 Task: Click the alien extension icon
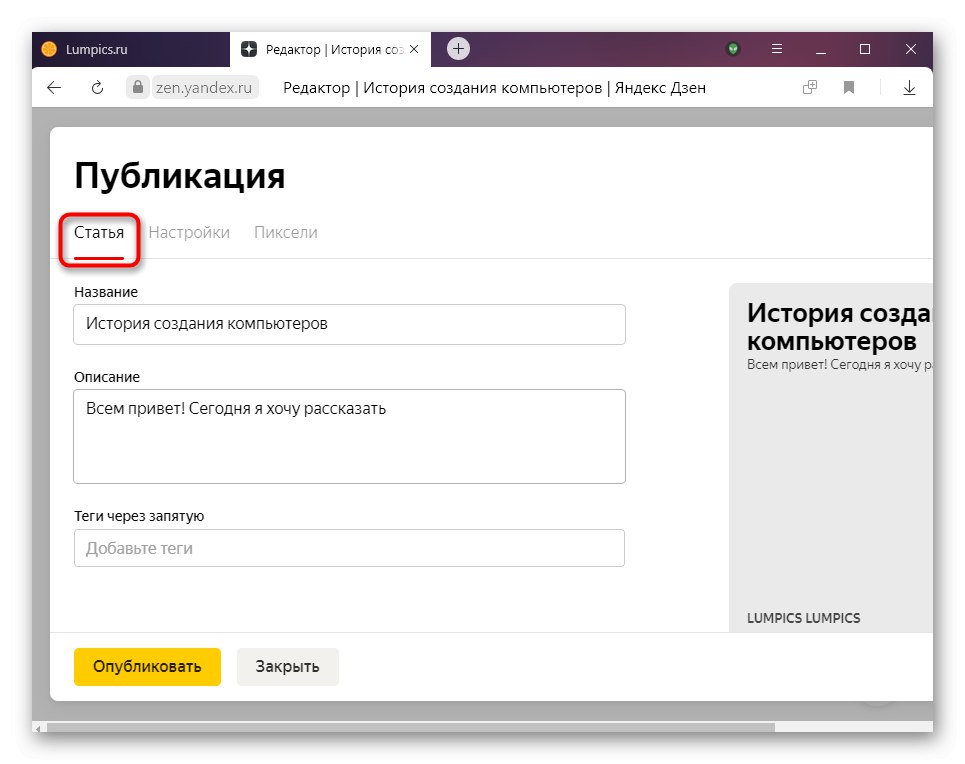[x=733, y=49]
